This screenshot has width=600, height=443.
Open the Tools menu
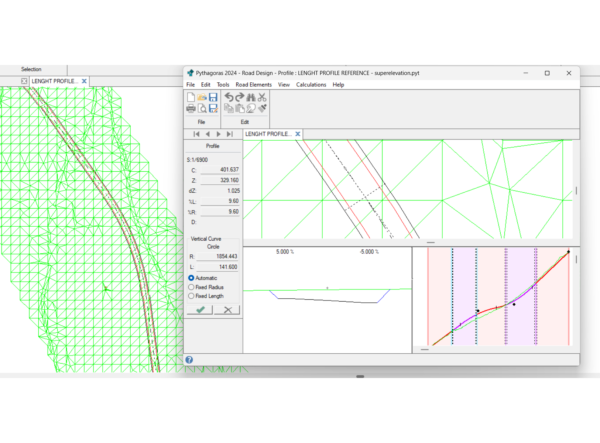tap(223, 85)
